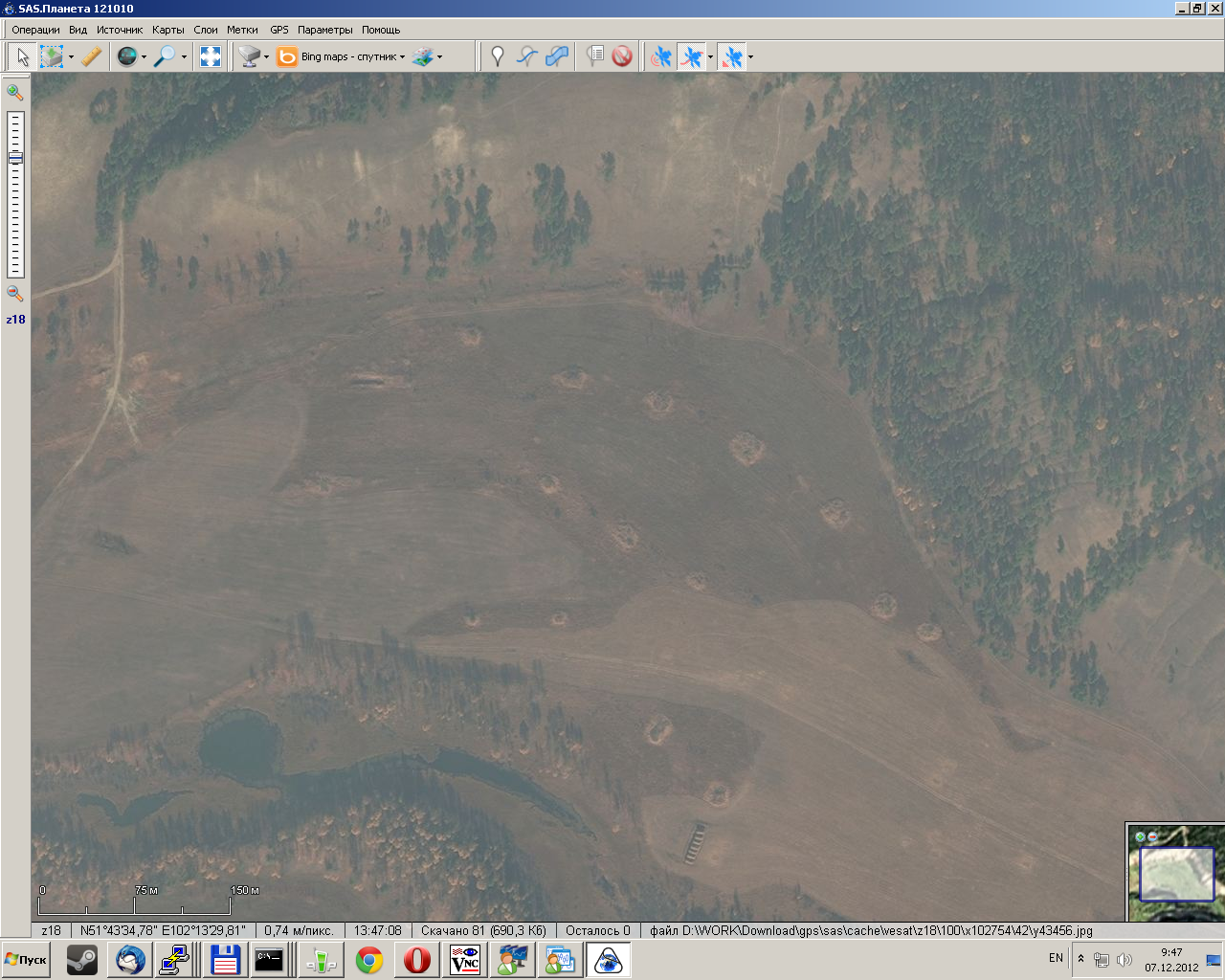Click the vertical zoom level slider
Image resolution: width=1225 pixels, height=980 pixels.
click(15, 194)
